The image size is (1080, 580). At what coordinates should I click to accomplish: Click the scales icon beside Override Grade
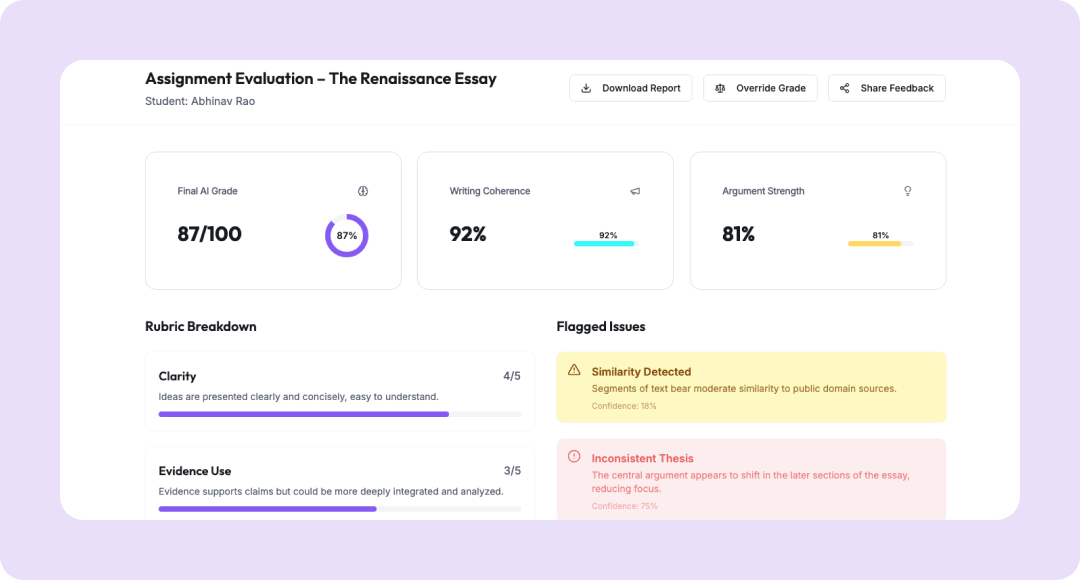coord(720,88)
